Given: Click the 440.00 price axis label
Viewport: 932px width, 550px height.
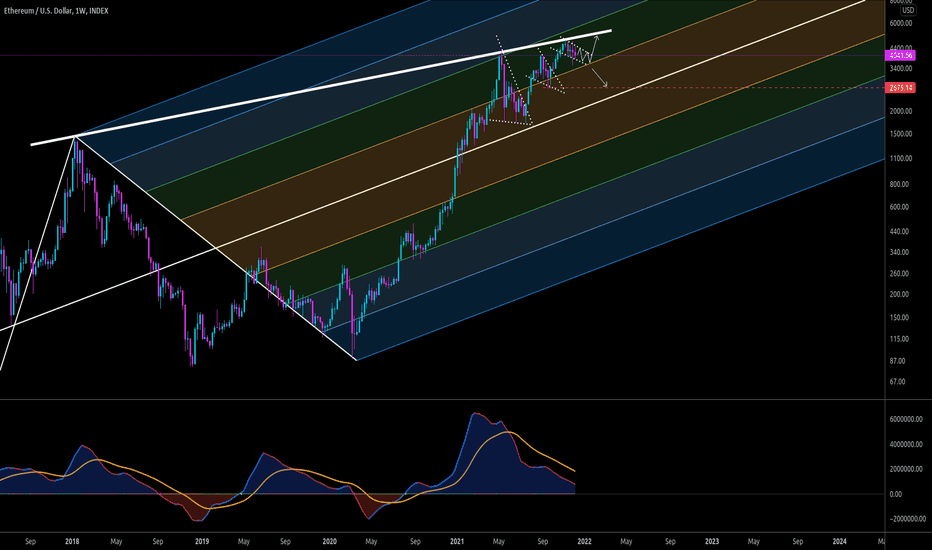Looking at the screenshot, I should point(899,232).
